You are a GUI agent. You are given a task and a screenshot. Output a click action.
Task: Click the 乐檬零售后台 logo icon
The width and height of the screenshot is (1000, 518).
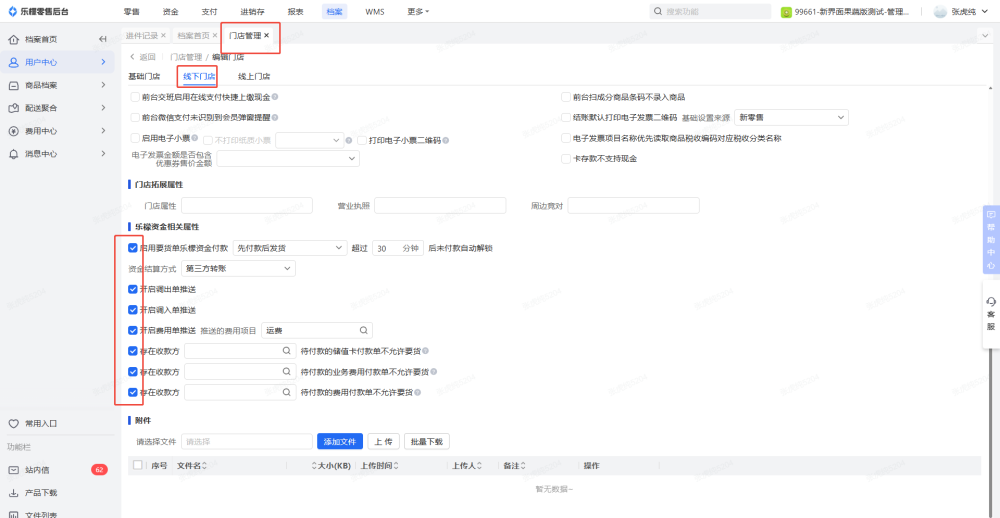coord(12,11)
